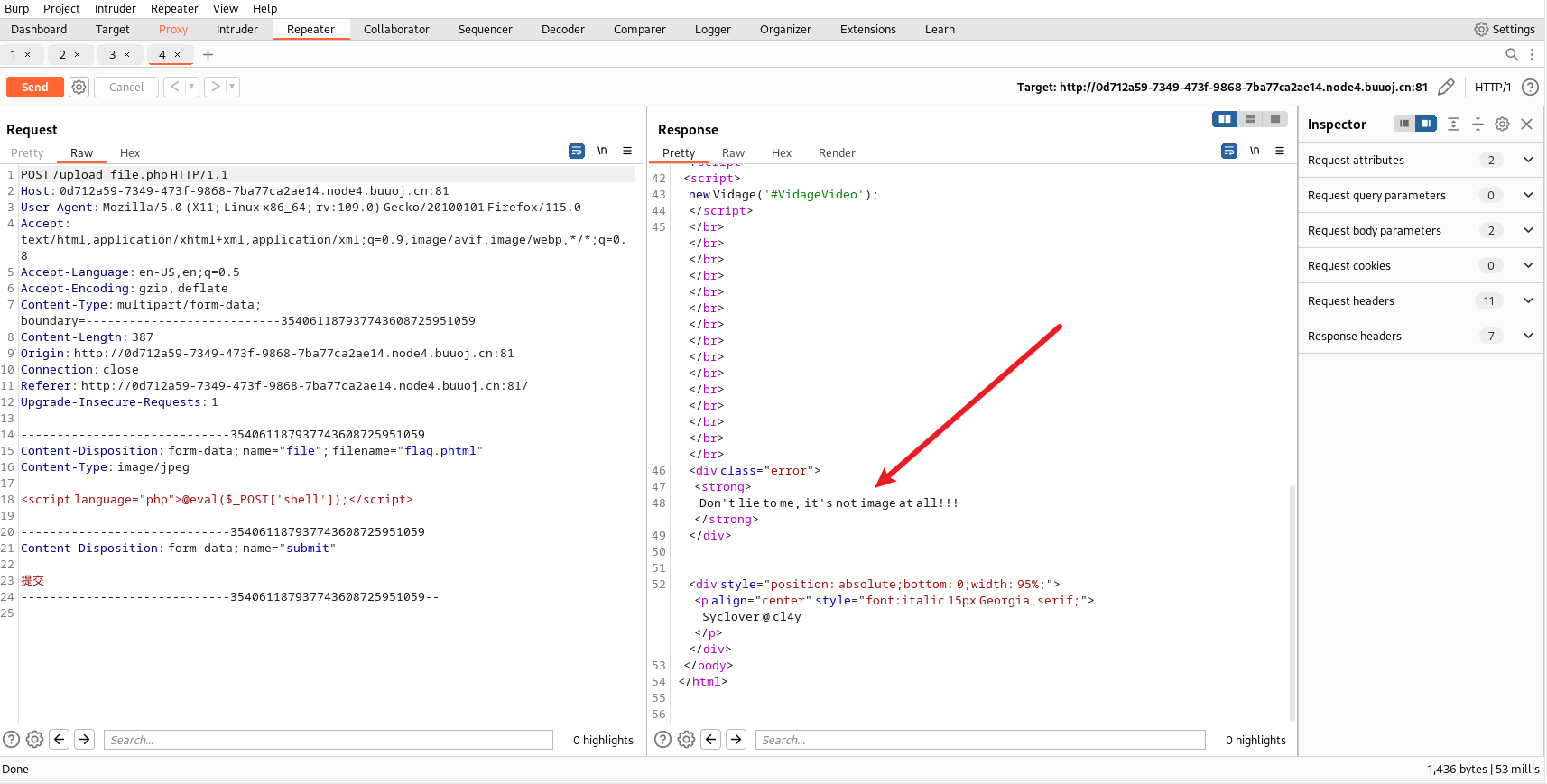Switch to the Intruder tool tab
Image resolution: width=1547 pixels, height=784 pixels.
[237, 29]
